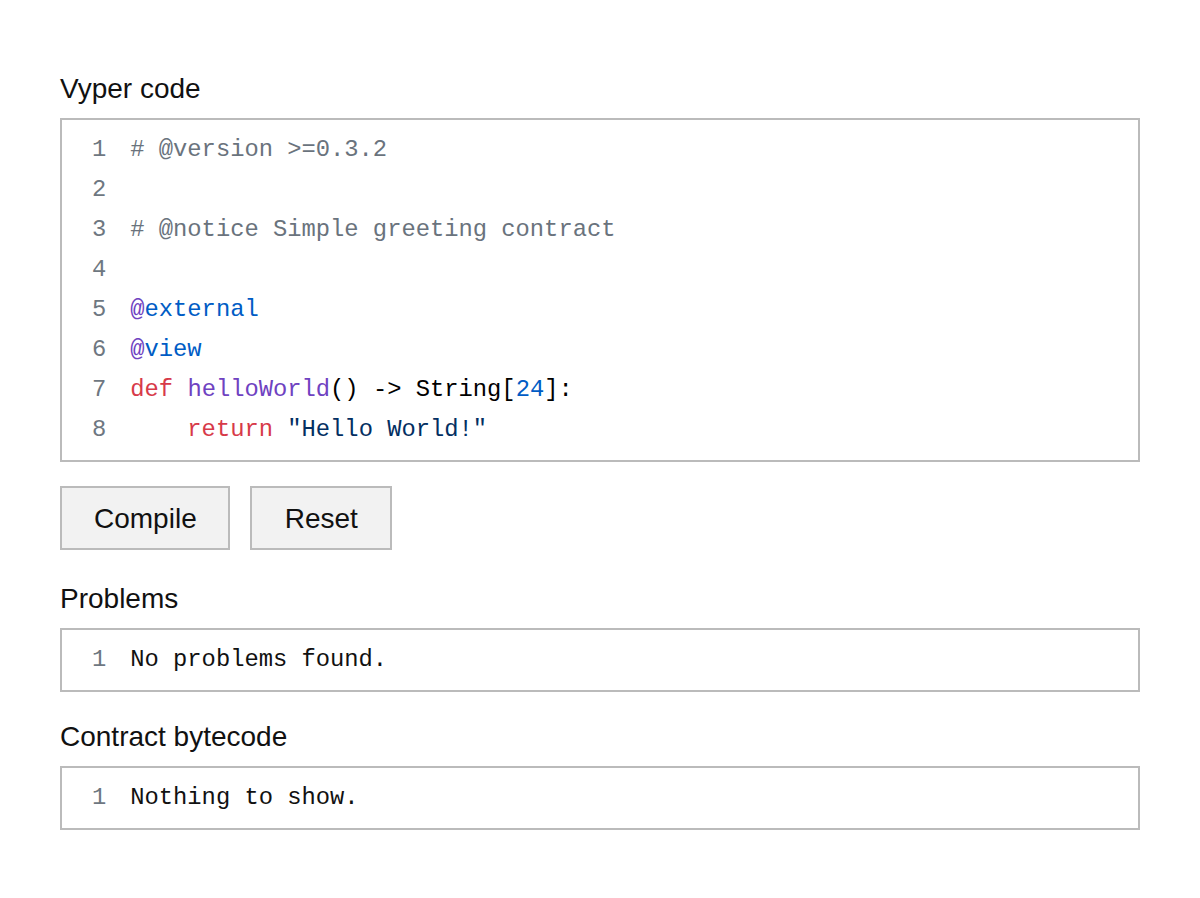Click empty line 4 in the Vyper code editor

(x=600, y=269)
